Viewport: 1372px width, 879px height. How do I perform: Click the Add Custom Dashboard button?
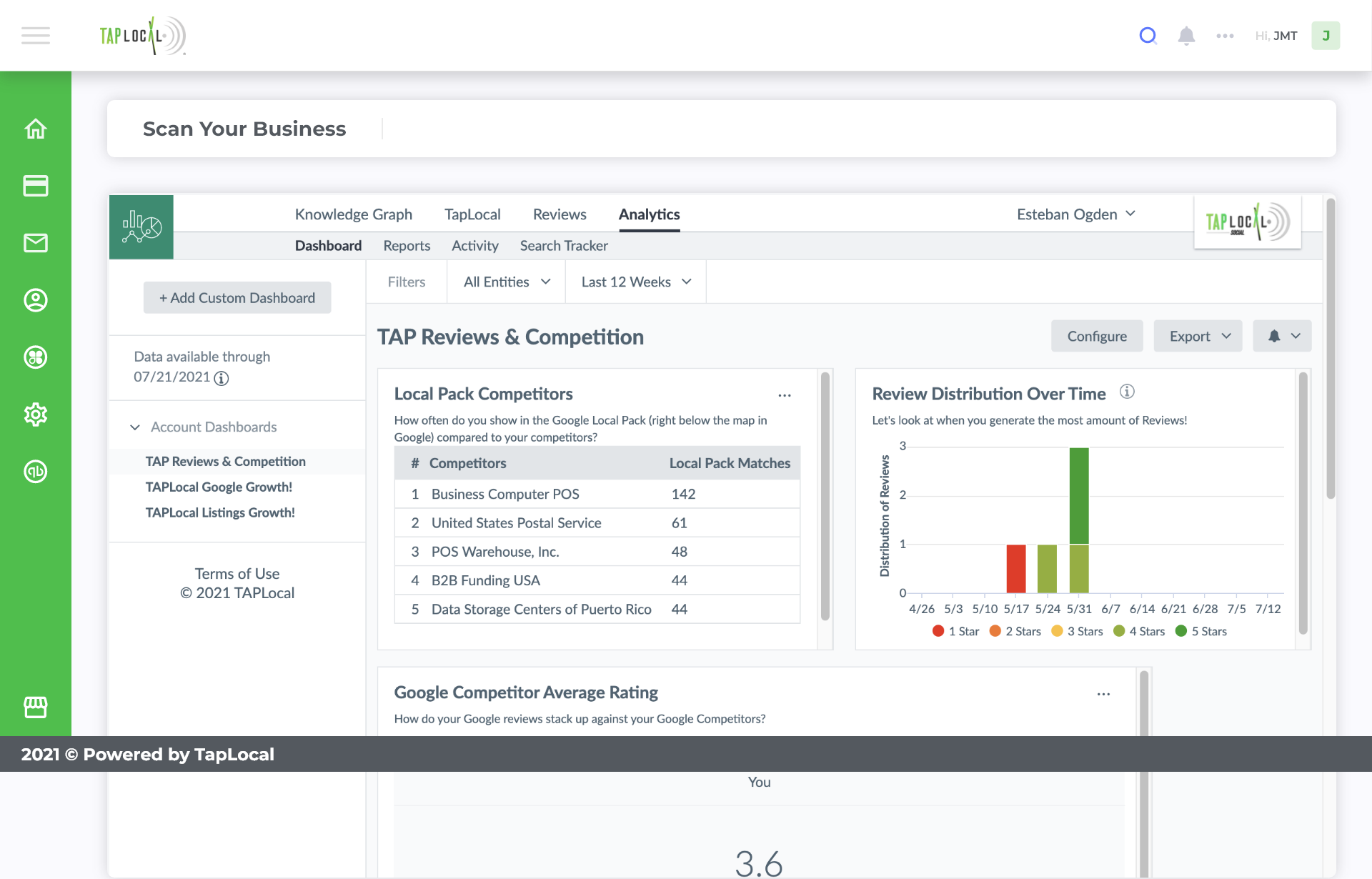(x=237, y=297)
